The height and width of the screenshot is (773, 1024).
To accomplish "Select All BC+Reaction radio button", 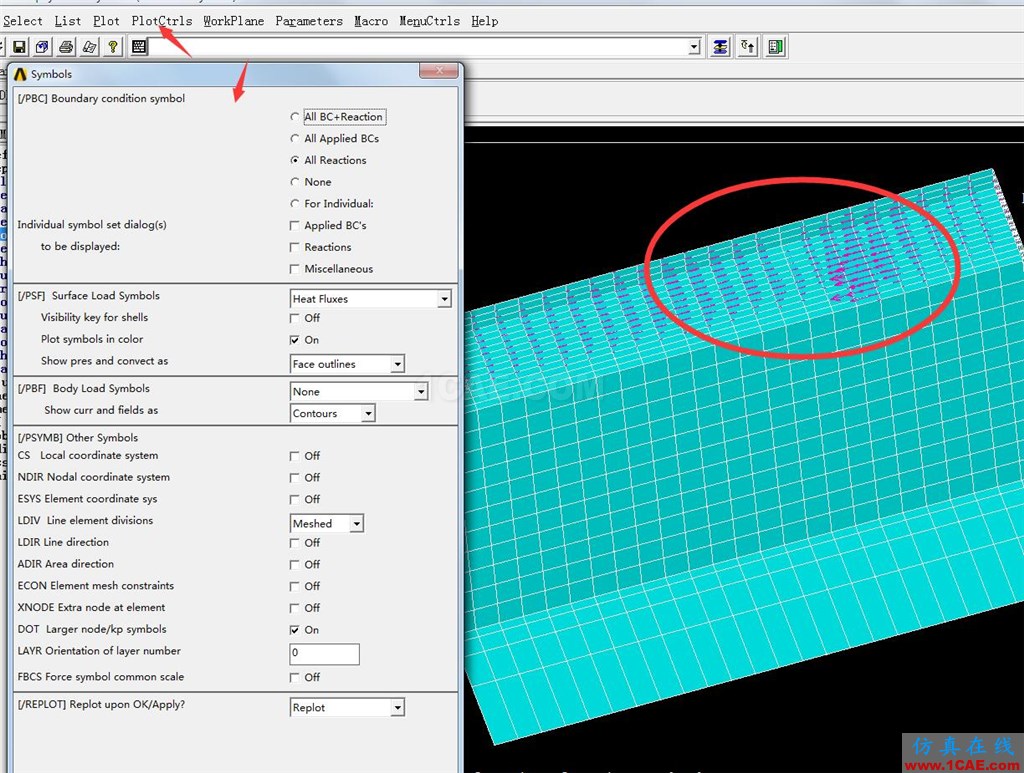I will [x=295, y=117].
